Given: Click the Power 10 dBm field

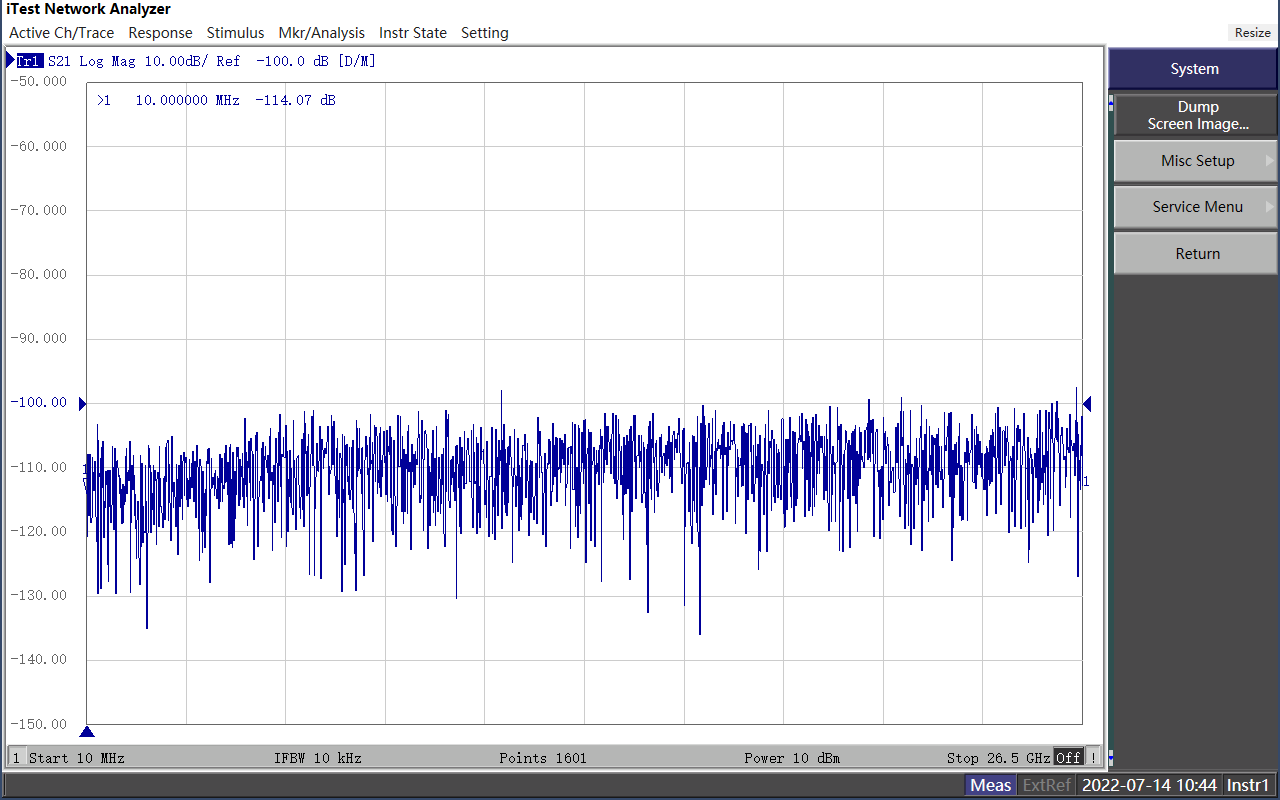Looking at the screenshot, I should click(x=792, y=758).
